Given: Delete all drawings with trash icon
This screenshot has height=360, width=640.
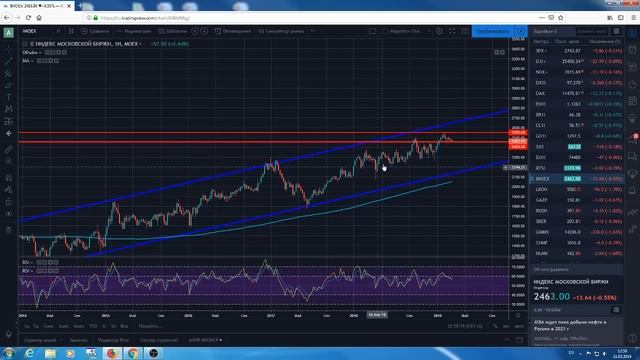Looking at the screenshot, I should [x=9, y=230].
